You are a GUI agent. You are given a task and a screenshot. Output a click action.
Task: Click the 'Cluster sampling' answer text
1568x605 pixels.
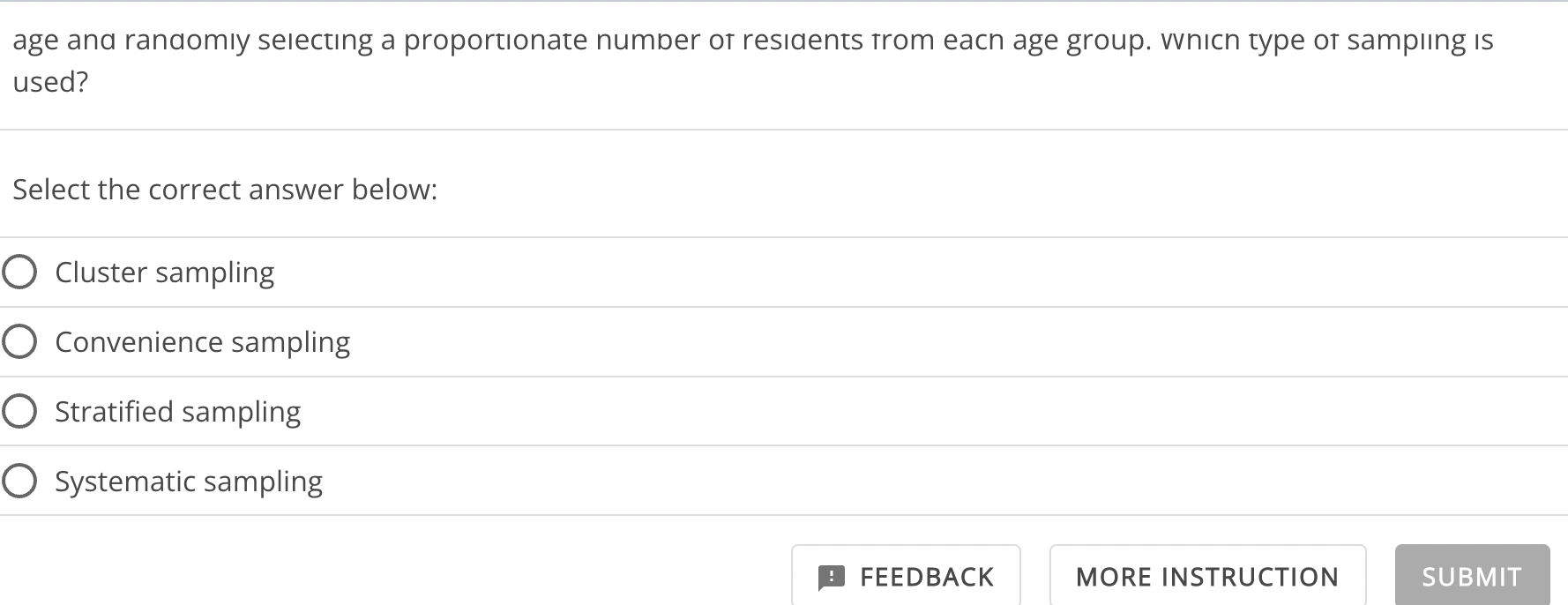pyautogui.click(x=165, y=273)
